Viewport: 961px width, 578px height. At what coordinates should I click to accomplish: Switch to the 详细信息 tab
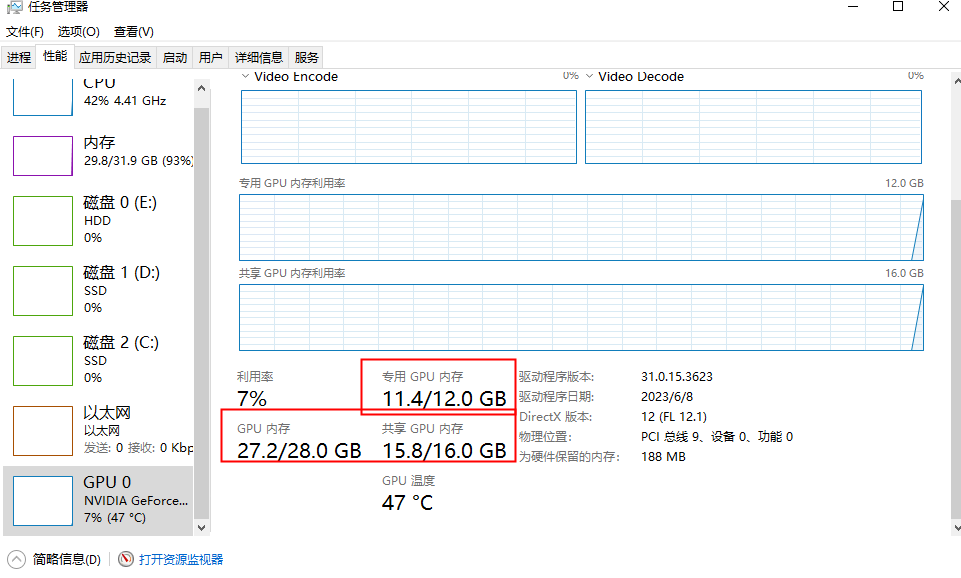(259, 57)
